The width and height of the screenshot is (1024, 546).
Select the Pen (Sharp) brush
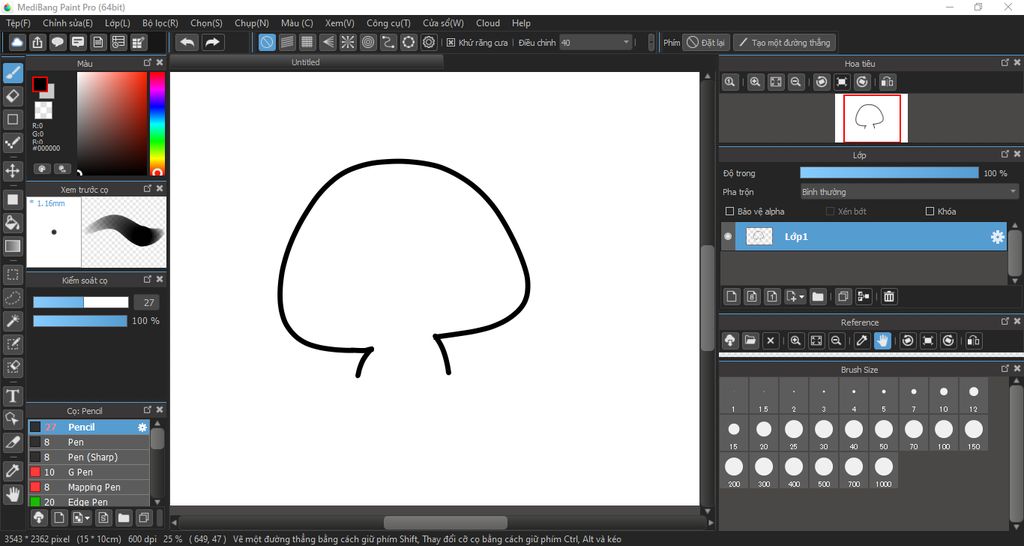[x=89, y=457]
